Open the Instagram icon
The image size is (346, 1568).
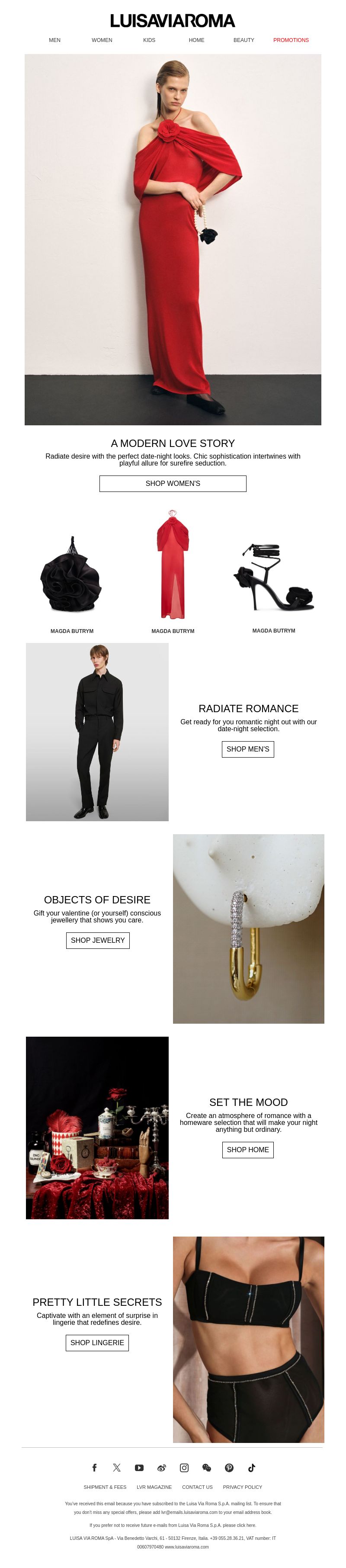pos(184,1468)
